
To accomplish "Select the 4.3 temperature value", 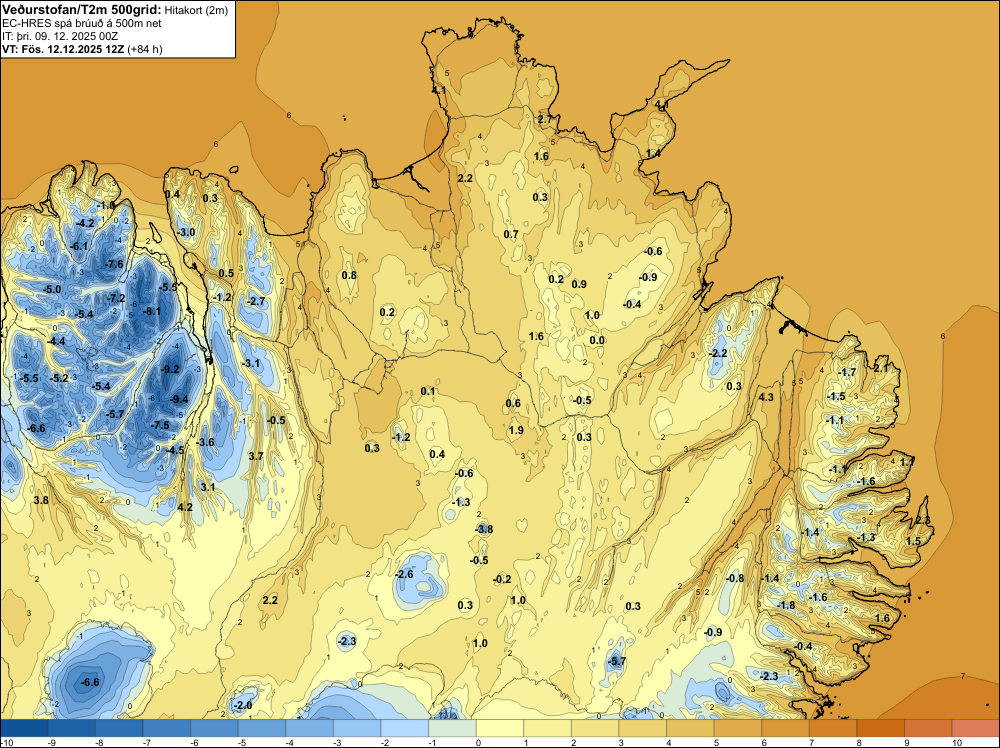I will click(x=766, y=397).
